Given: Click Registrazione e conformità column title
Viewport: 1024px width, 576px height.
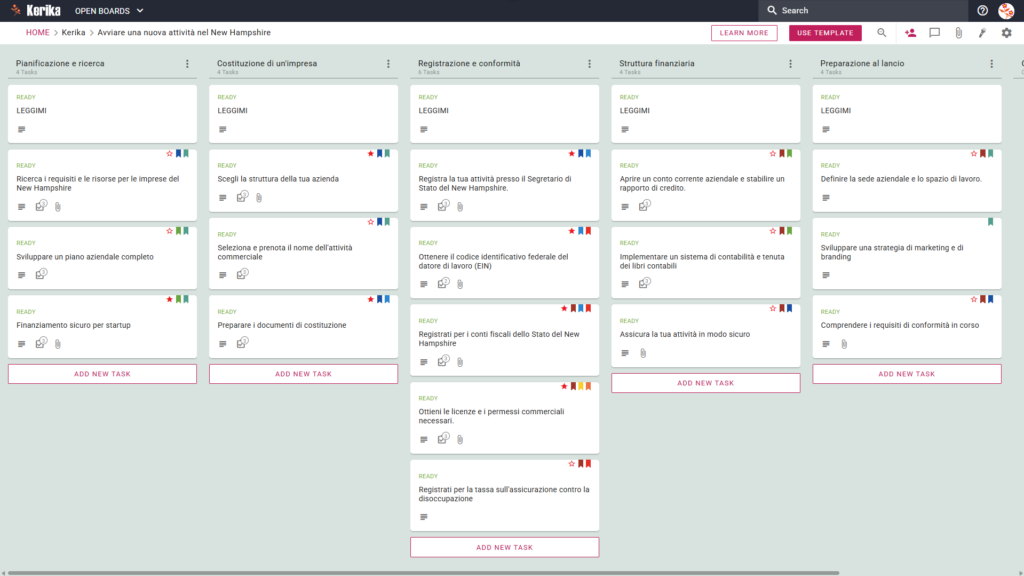Looking at the screenshot, I should click(469, 63).
